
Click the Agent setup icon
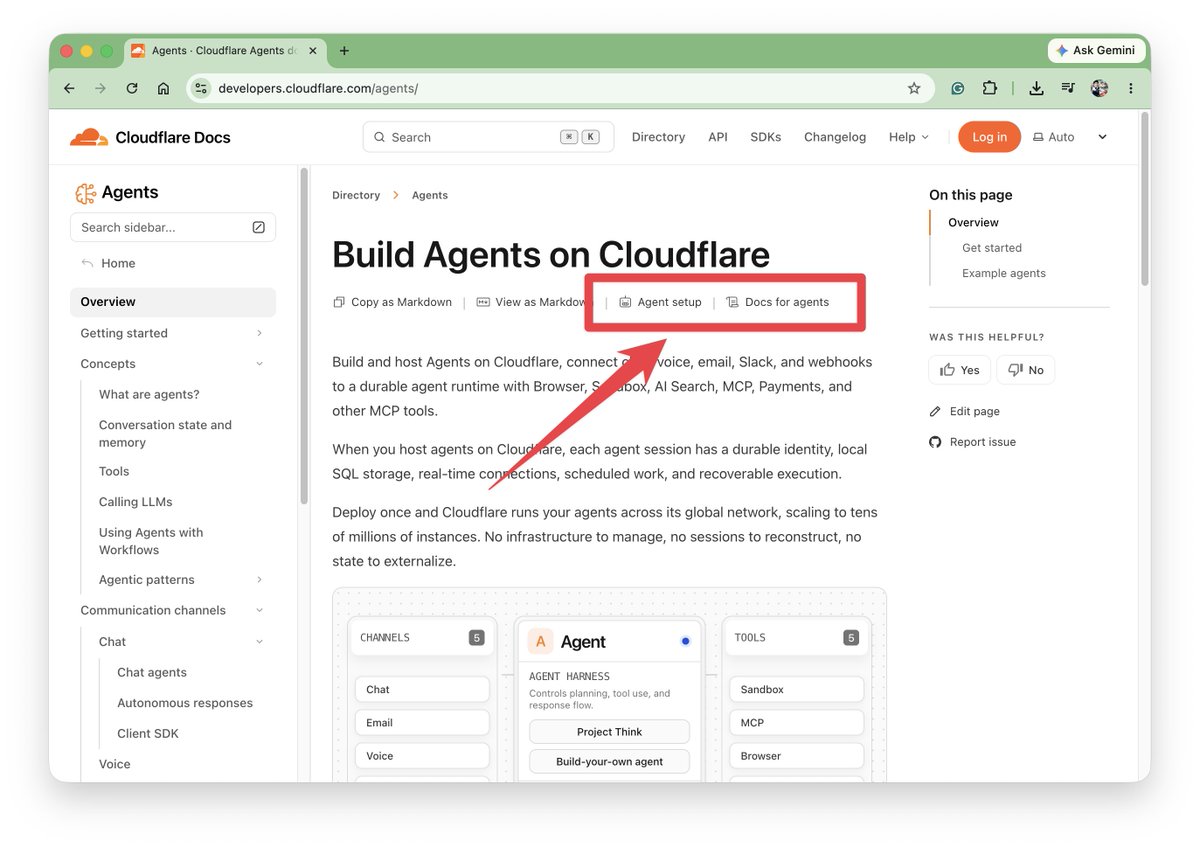[625, 302]
